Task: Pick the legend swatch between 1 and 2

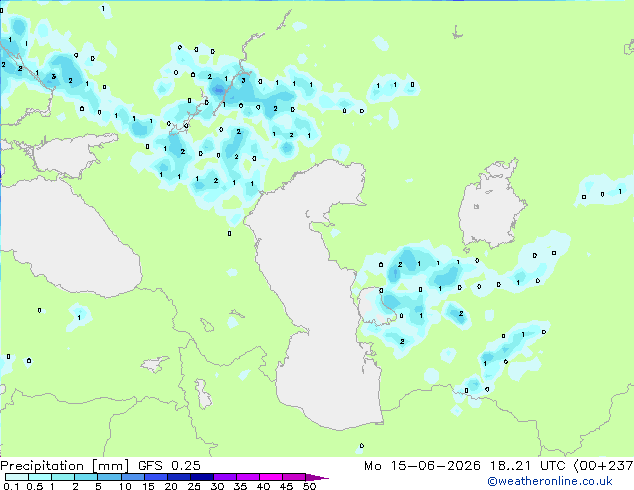Action: [63, 477]
